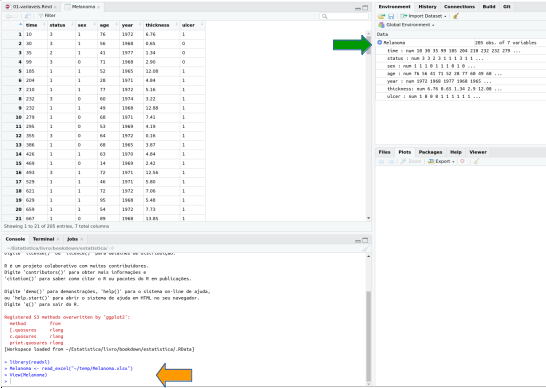This screenshot has width=546, height=388.
Task: Click the console vertical scrollbar
Action: point(368,336)
